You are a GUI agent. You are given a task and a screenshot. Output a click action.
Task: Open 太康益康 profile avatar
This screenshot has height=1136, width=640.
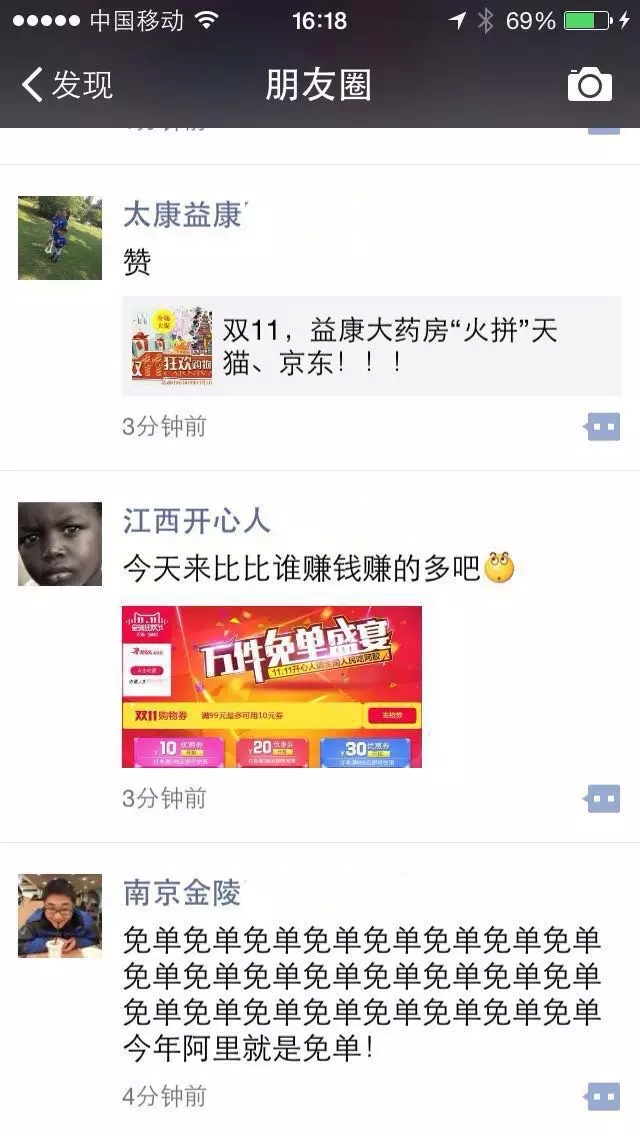60,238
